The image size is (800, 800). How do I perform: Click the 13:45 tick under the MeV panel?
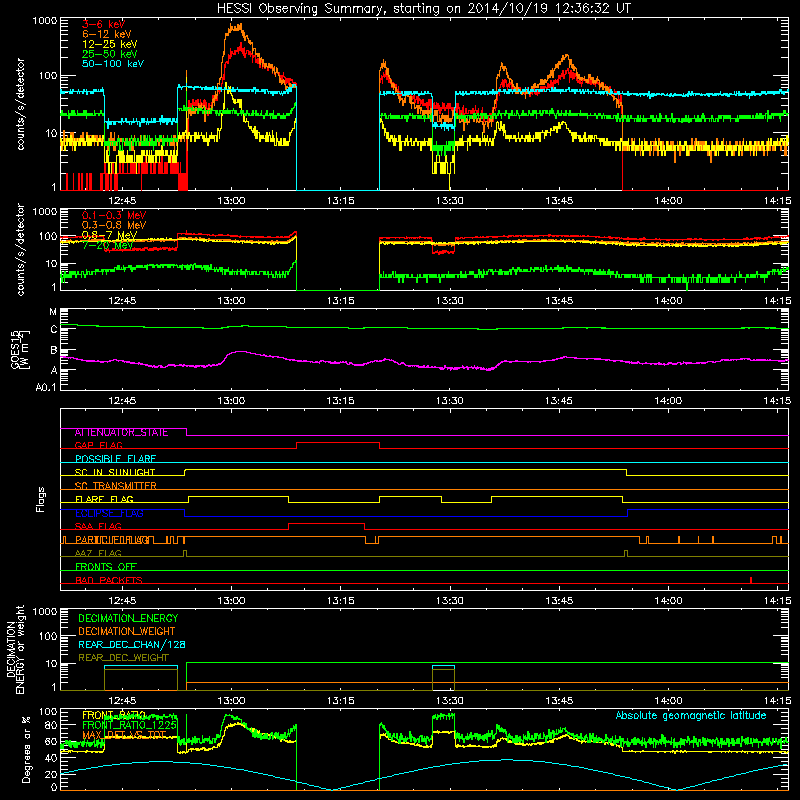tap(559, 301)
